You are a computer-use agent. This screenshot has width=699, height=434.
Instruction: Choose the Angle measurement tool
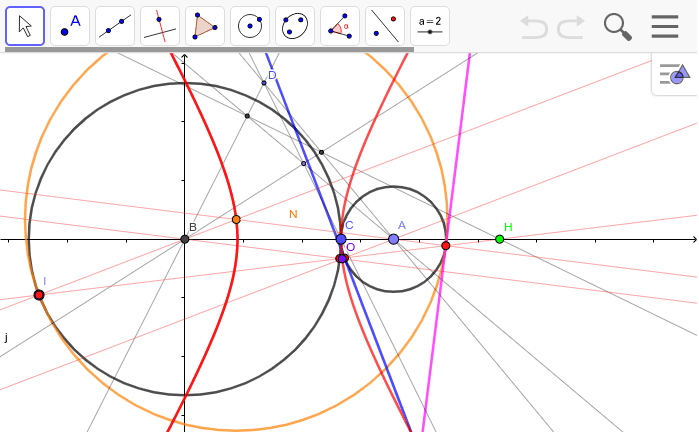click(x=340, y=26)
